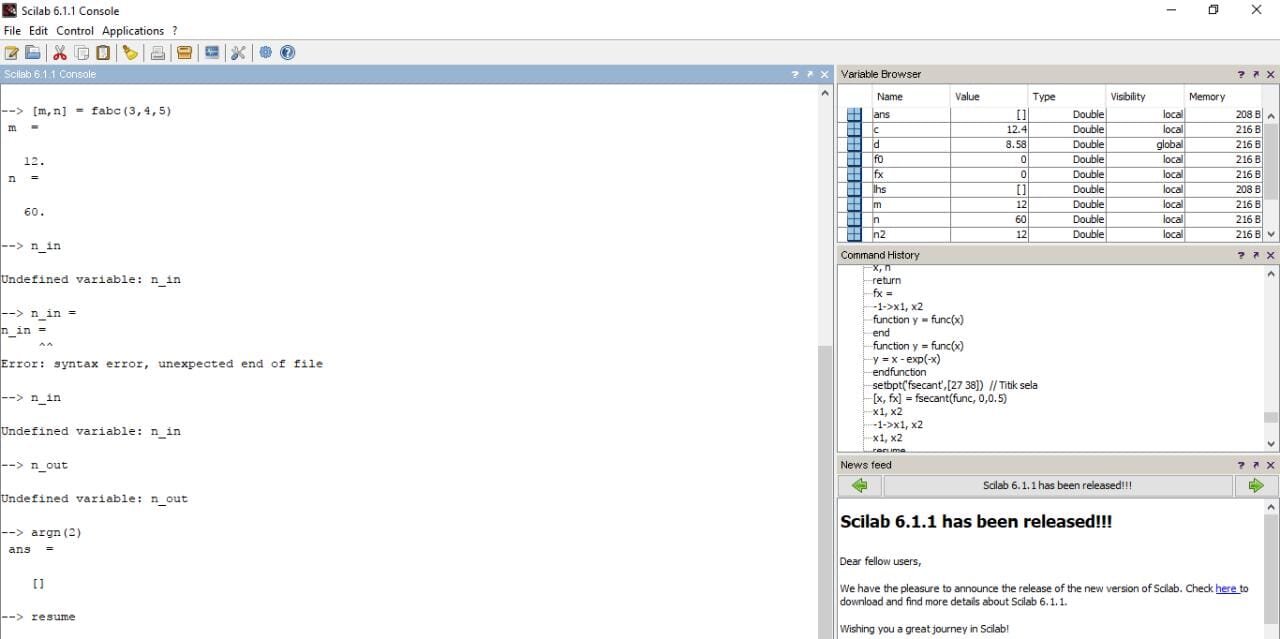Sort variables by Name column header
Image resolution: width=1280 pixels, height=639 pixels.
click(x=911, y=97)
